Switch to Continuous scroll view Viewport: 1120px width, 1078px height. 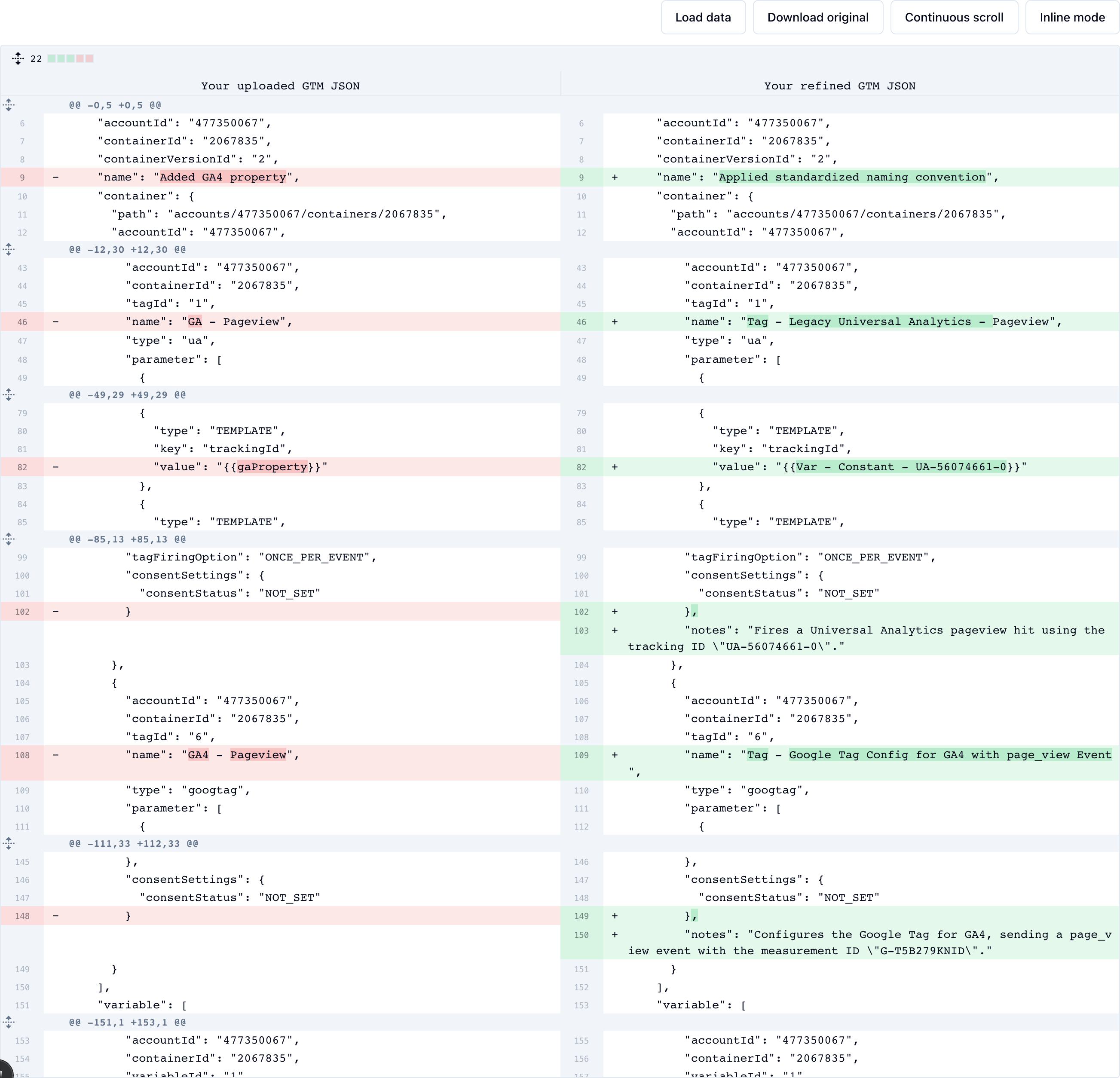954,17
